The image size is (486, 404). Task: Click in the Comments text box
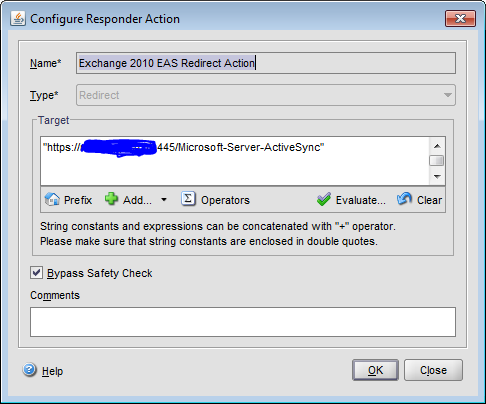[x=243, y=322]
